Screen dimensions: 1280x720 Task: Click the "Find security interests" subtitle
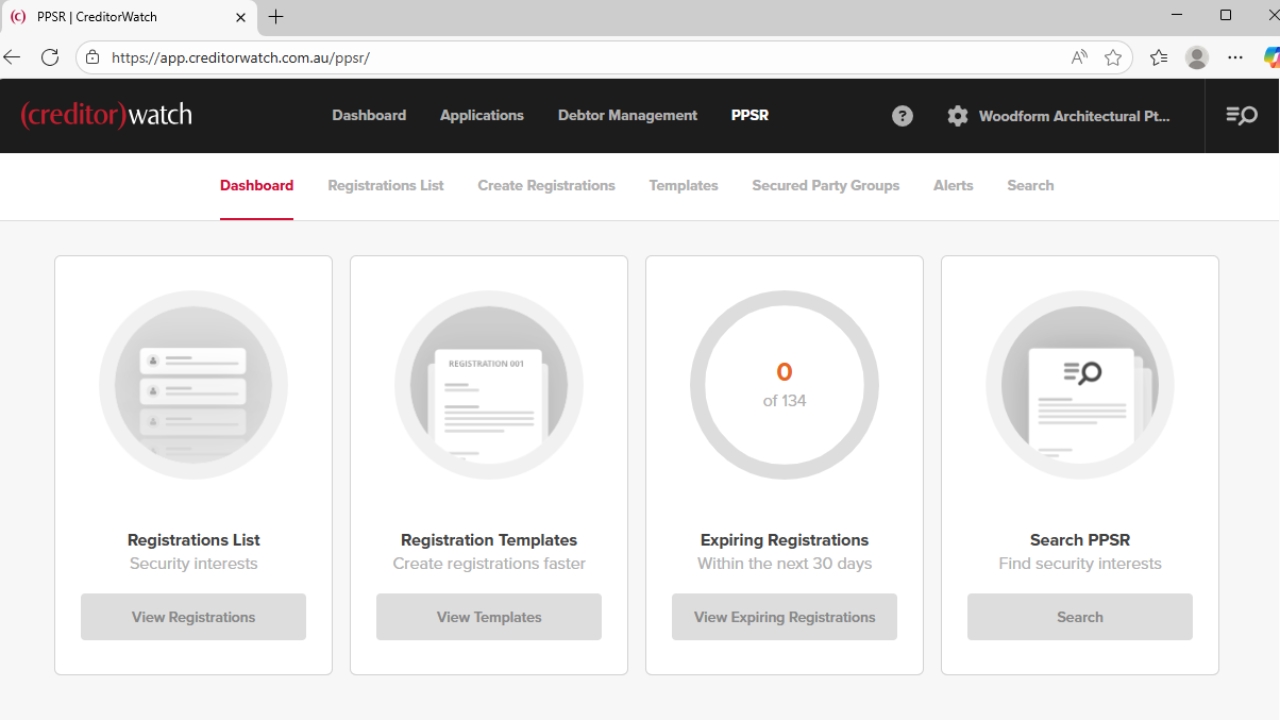pos(1080,564)
